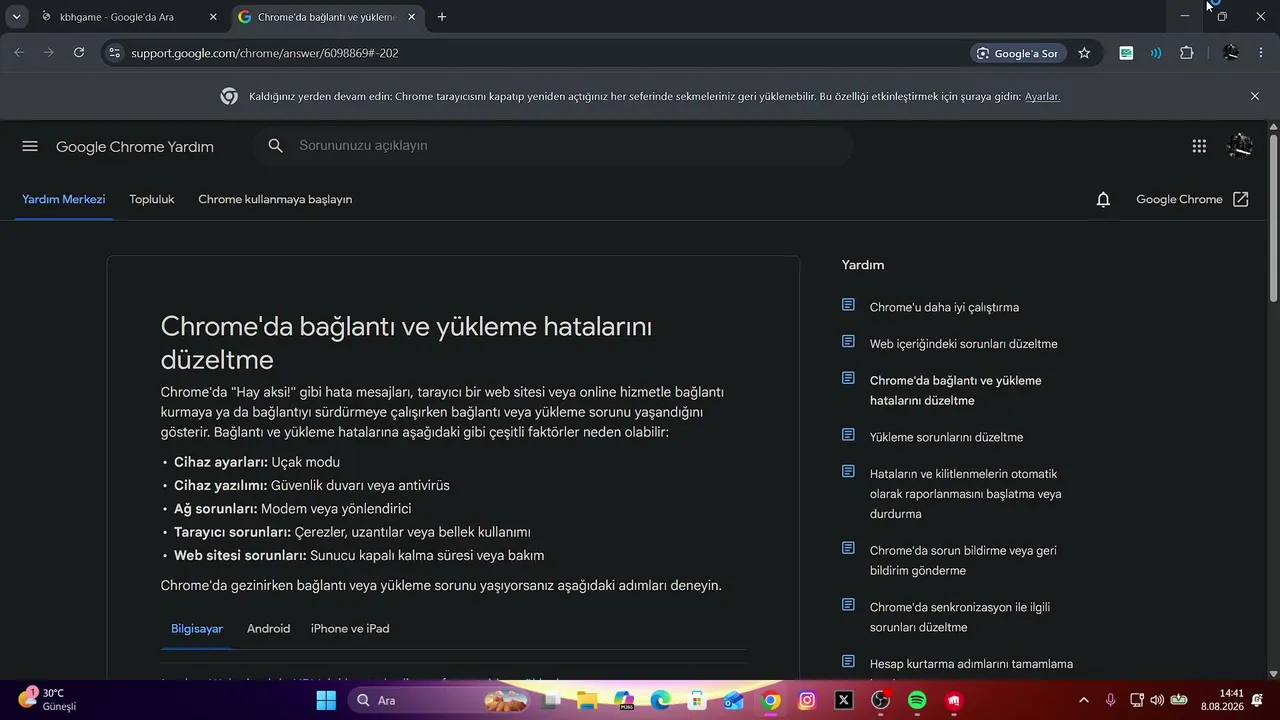
Task: Open the Hataların ve kilitlenmelerin otomatik raporlanması article
Action: click(x=966, y=494)
